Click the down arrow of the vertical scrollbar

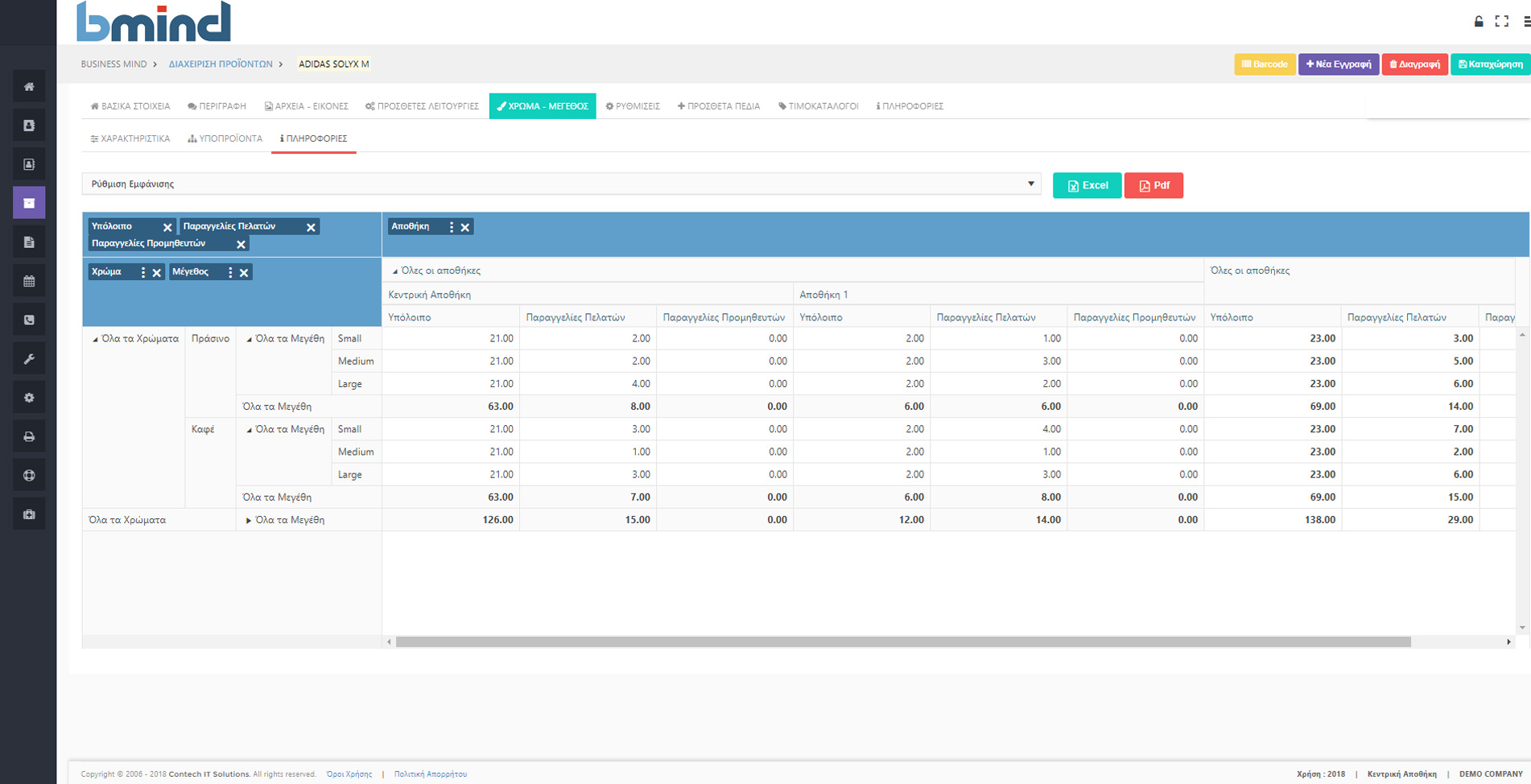(1522, 628)
